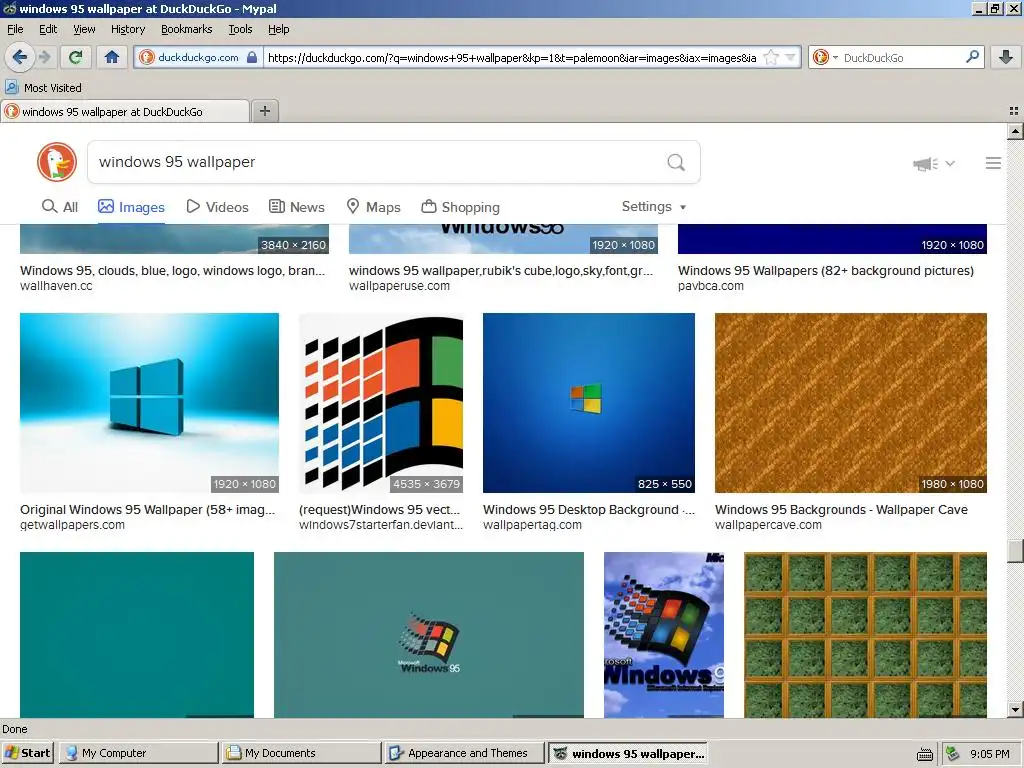Viewport: 1024px width, 768px height.
Task: Click the magnifier in the browser search box
Action: click(972, 57)
